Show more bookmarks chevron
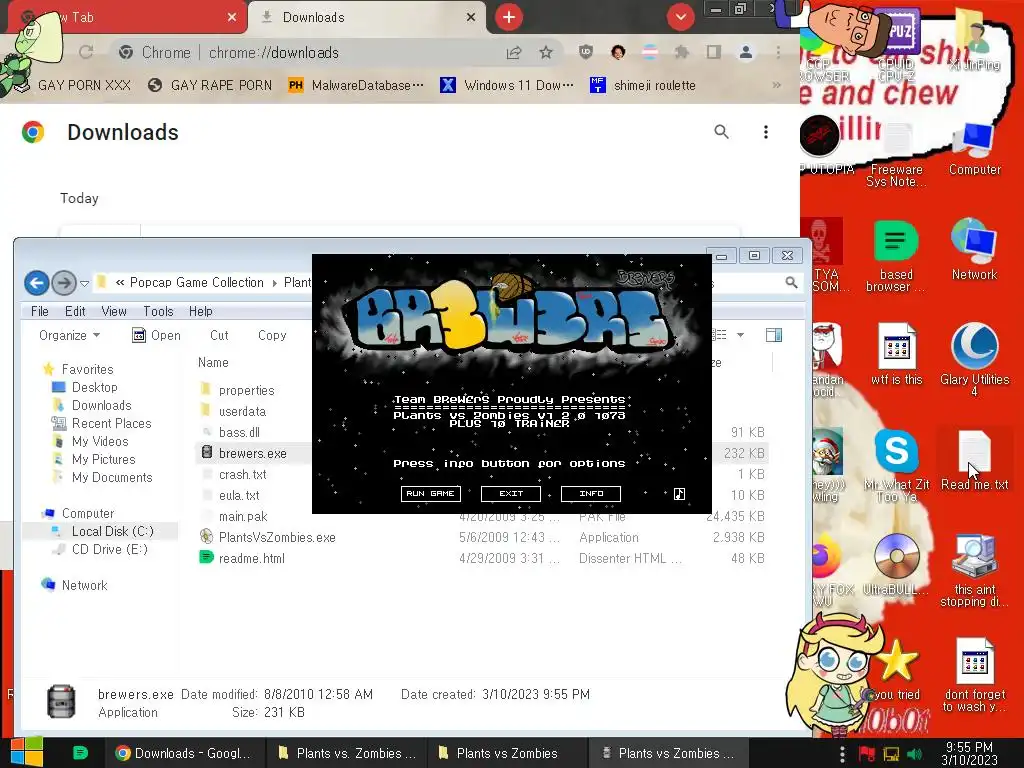This screenshot has width=1024, height=768. tap(776, 86)
